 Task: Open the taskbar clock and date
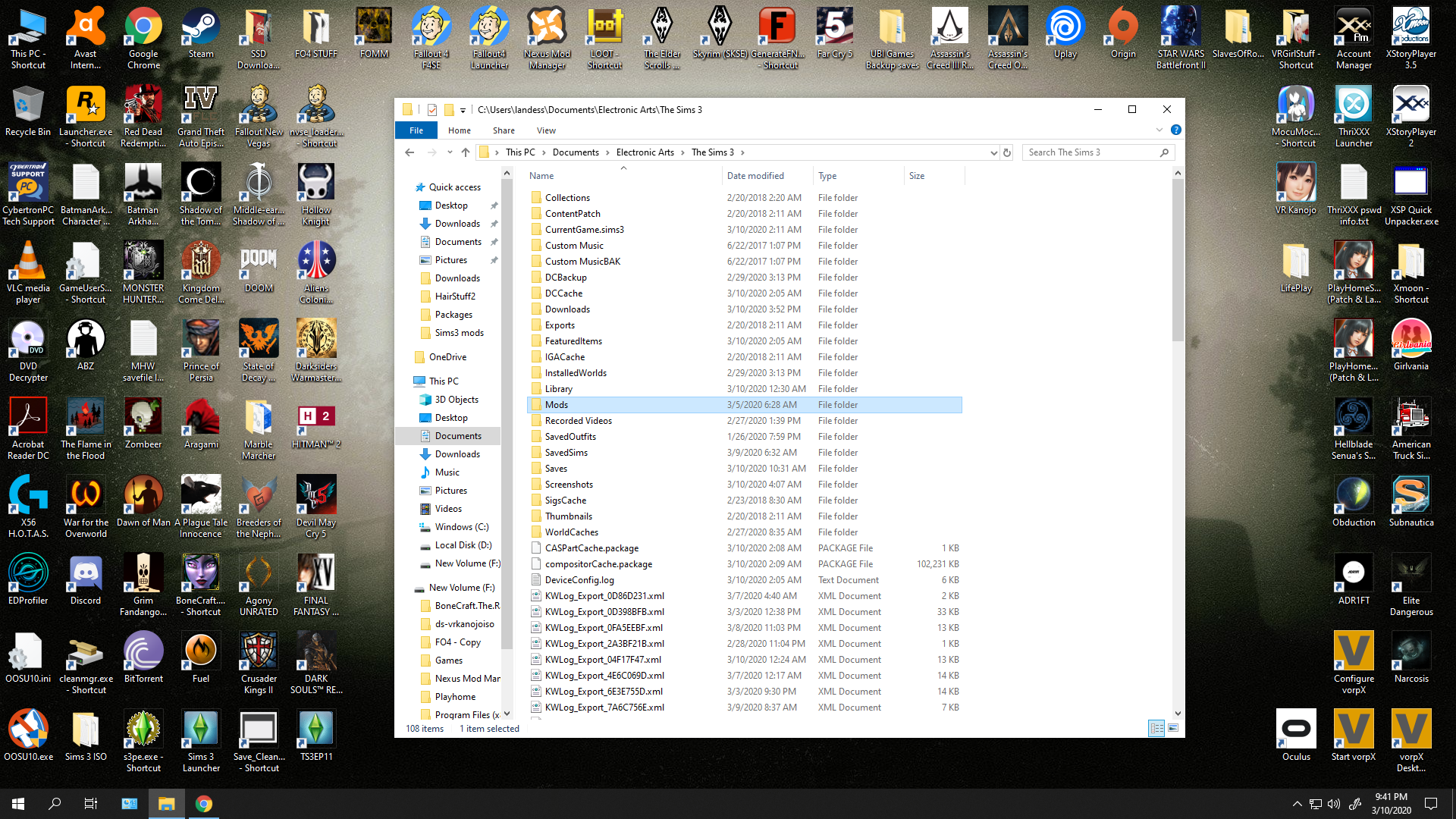[1392, 804]
